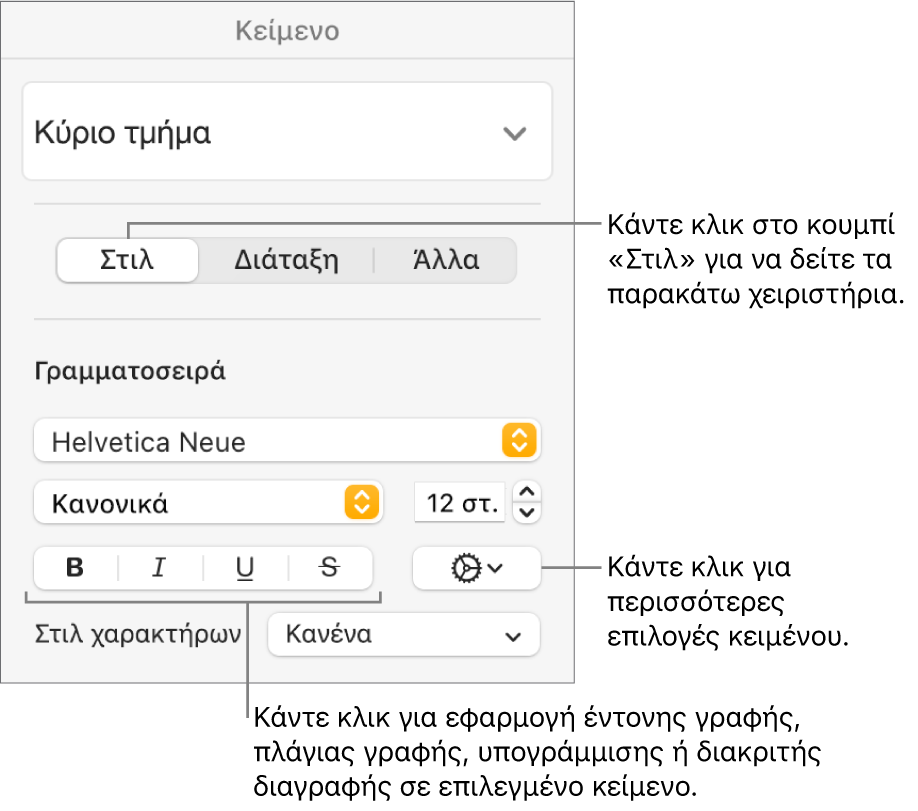Open the gear menu for more text options
Viewport: 918px width, 811px height.
click(477, 567)
